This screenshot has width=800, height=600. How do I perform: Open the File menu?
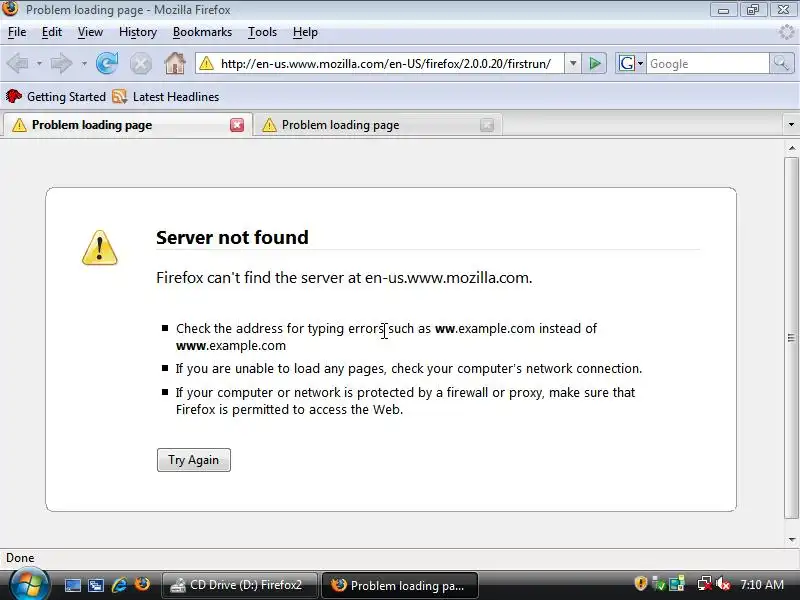pos(17,32)
